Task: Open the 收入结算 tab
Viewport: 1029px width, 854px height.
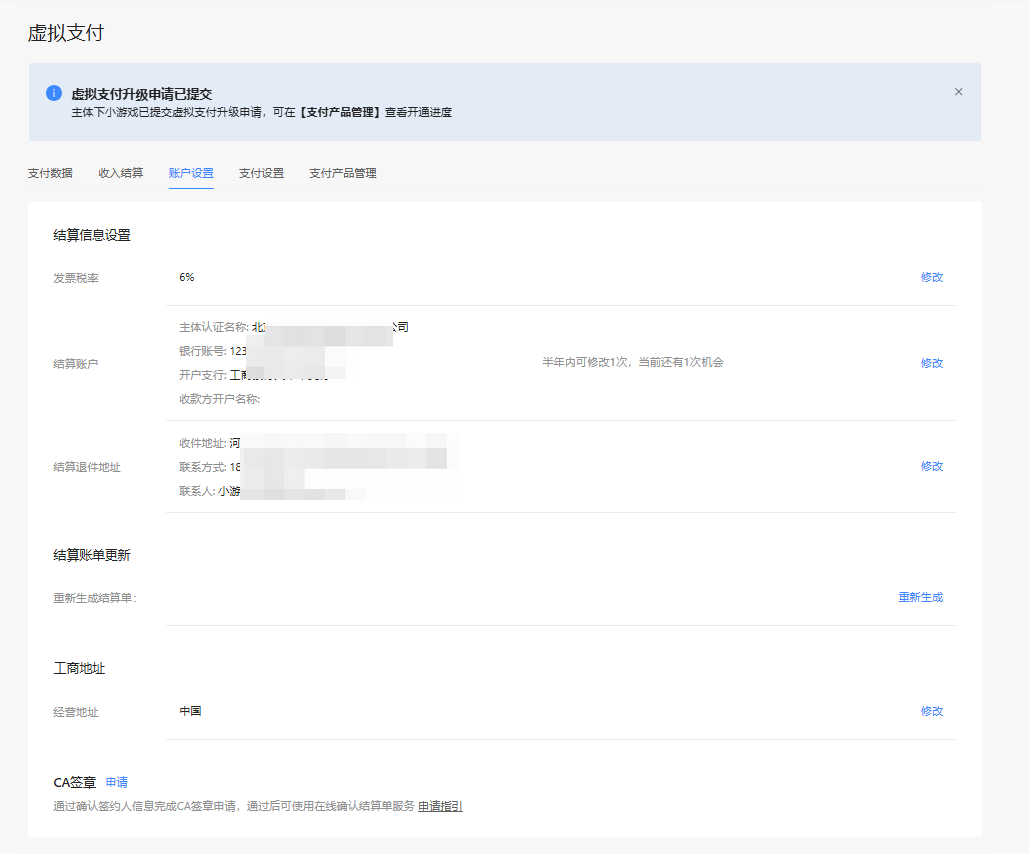Action: pos(121,173)
